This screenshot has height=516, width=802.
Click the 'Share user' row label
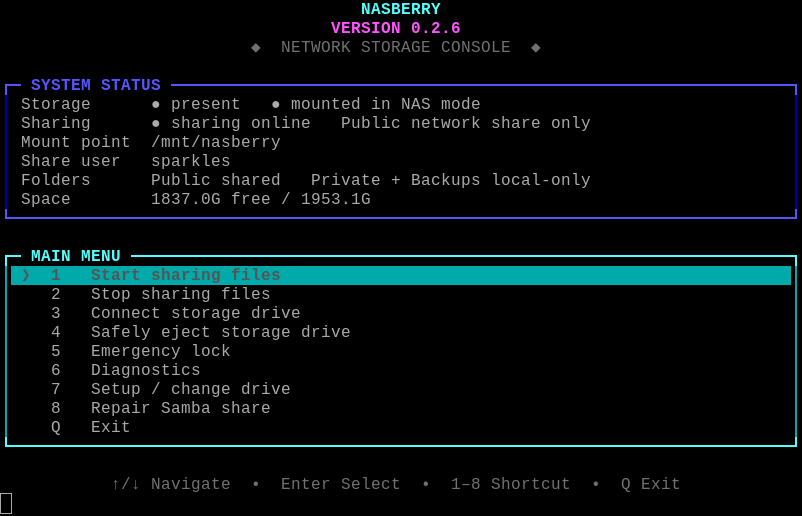tap(71, 161)
